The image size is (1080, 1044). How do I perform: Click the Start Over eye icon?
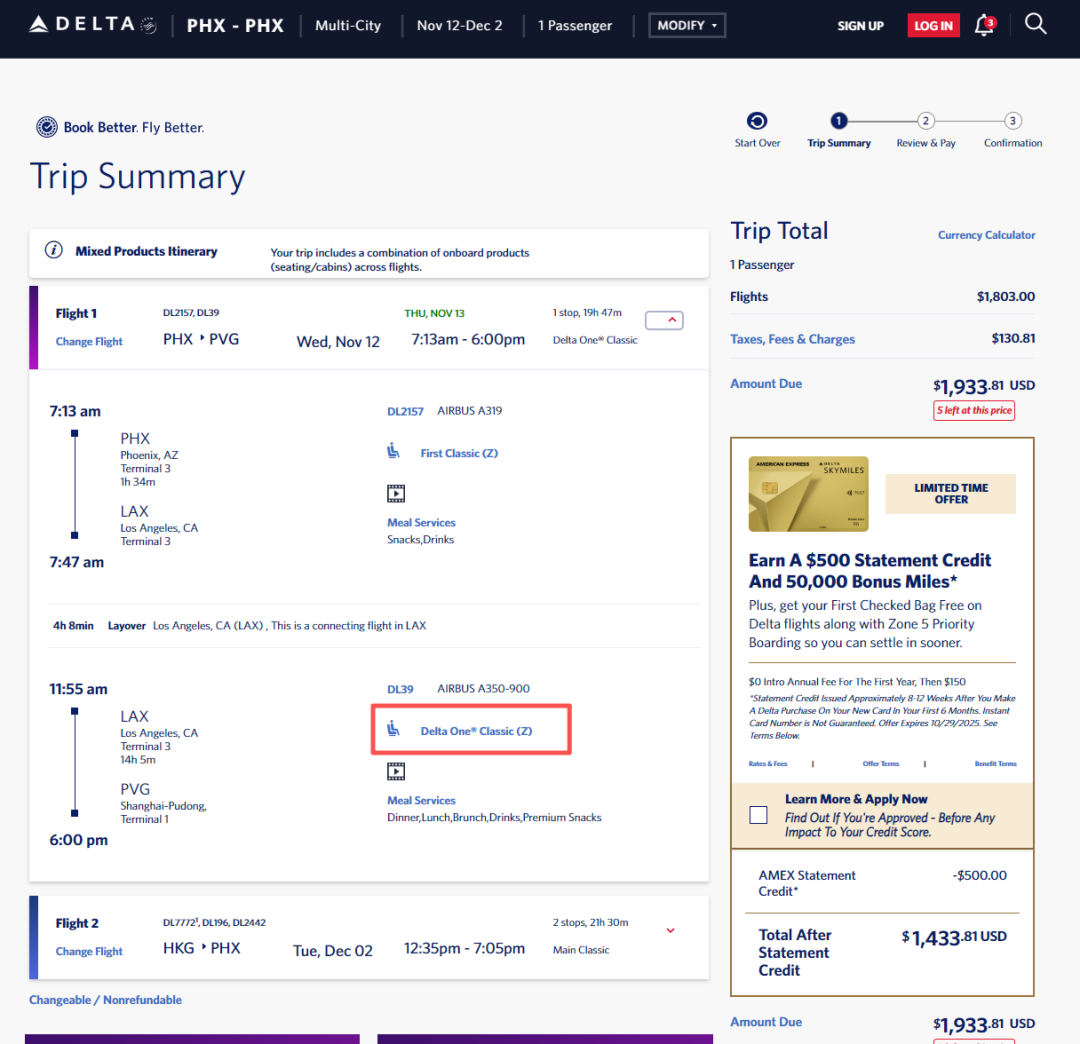pos(757,122)
